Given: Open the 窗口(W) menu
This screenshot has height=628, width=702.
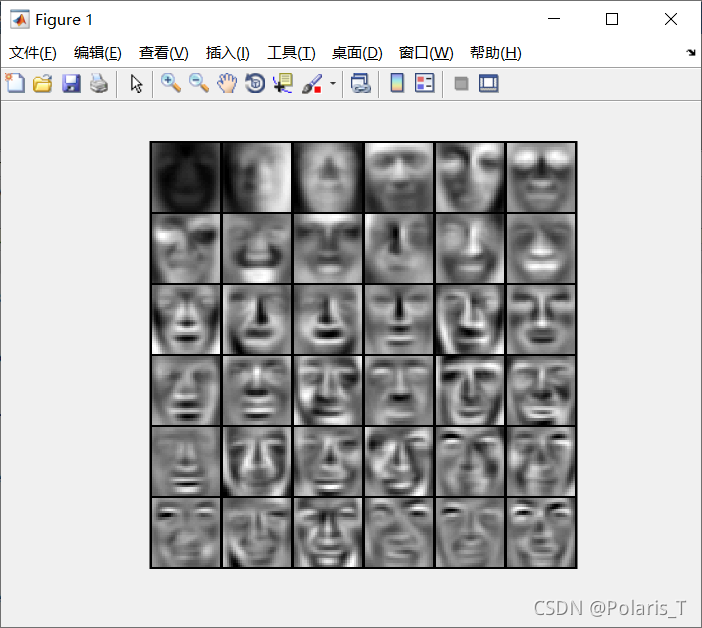Looking at the screenshot, I should coord(426,53).
